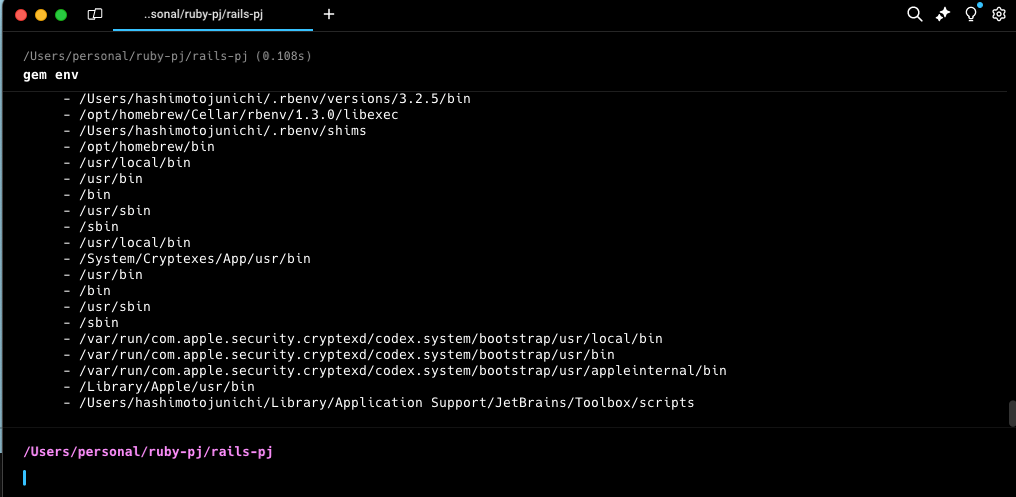The width and height of the screenshot is (1016, 497).
Task: Minimize the window with yellow button
Action: pyautogui.click(x=41, y=15)
